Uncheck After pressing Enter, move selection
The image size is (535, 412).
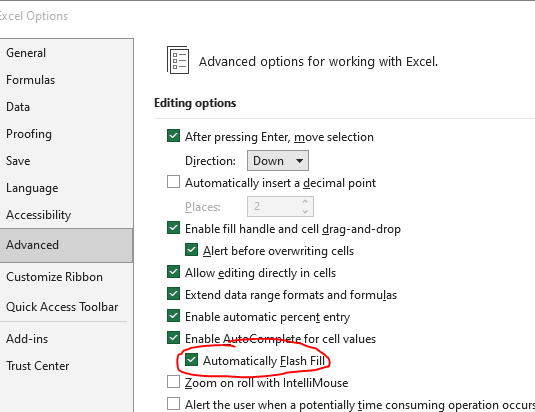[173, 136]
